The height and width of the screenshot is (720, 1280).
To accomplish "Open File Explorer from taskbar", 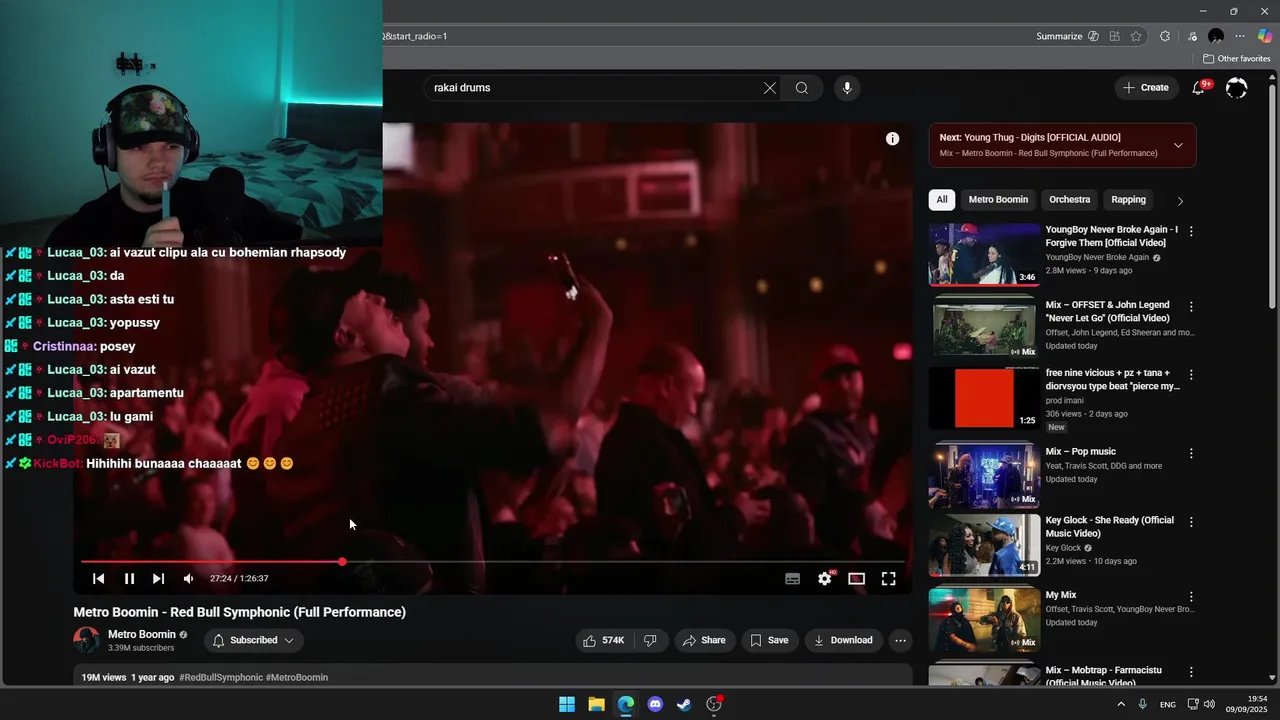I will click(596, 704).
